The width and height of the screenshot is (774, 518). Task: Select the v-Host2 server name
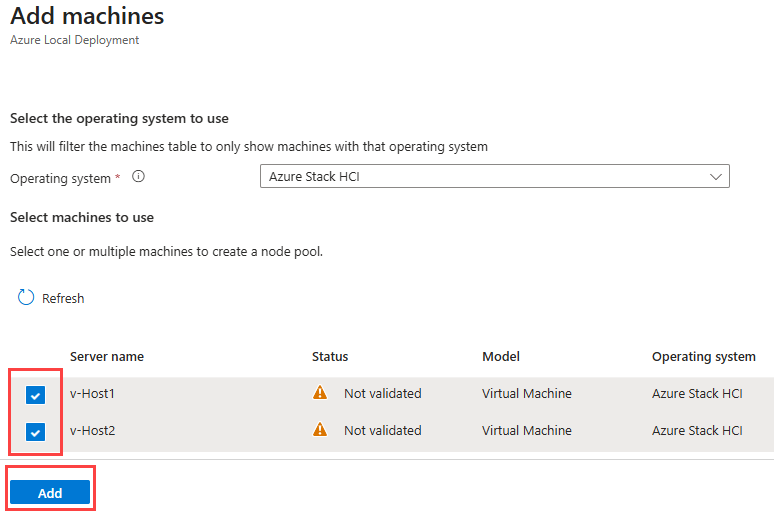coord(93,430)
